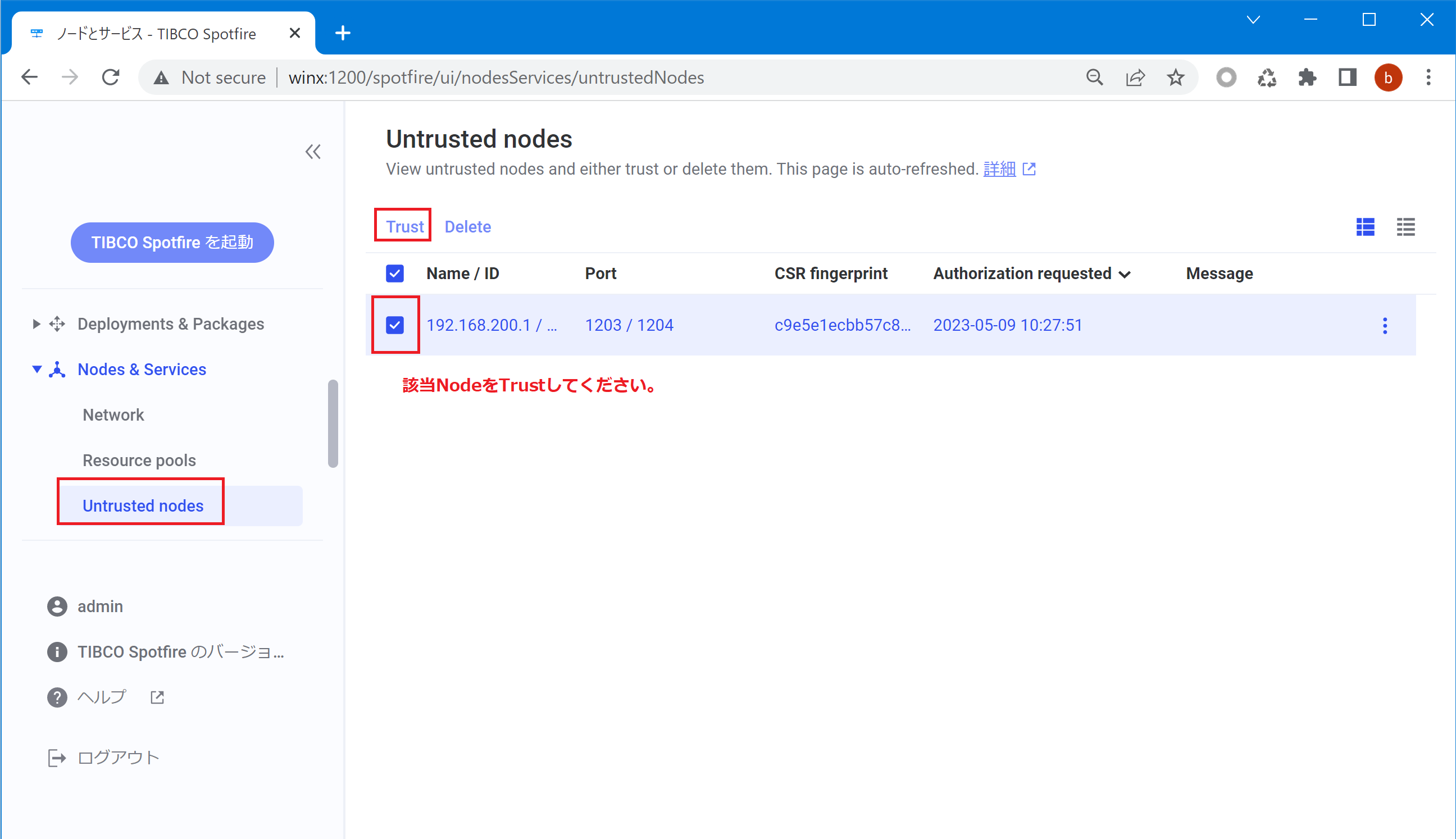Click timestamp 2023-05-09 10:27:51

click(x=1008, y=325)
